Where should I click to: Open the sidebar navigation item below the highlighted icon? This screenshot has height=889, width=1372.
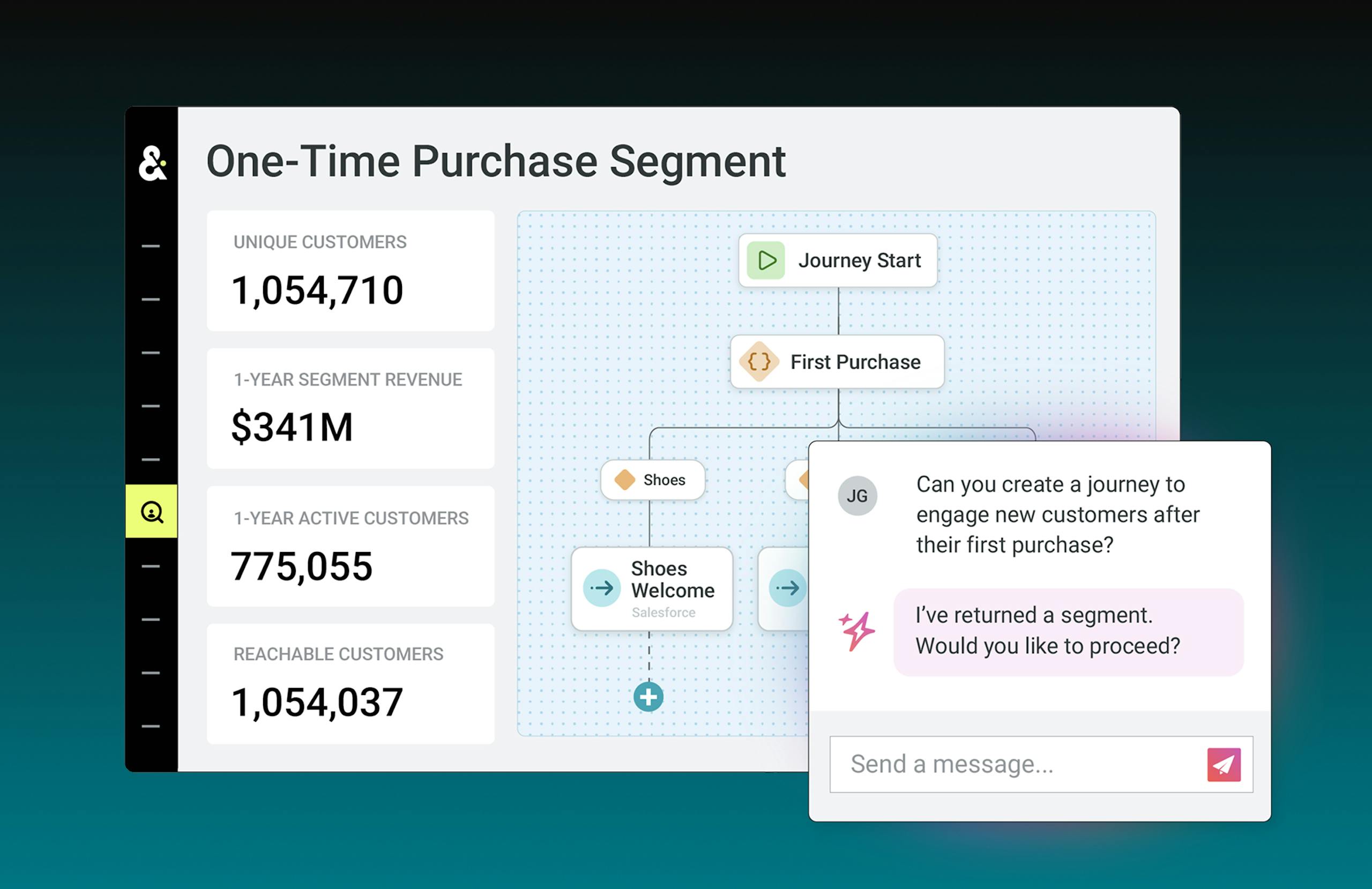coord(152,566)
